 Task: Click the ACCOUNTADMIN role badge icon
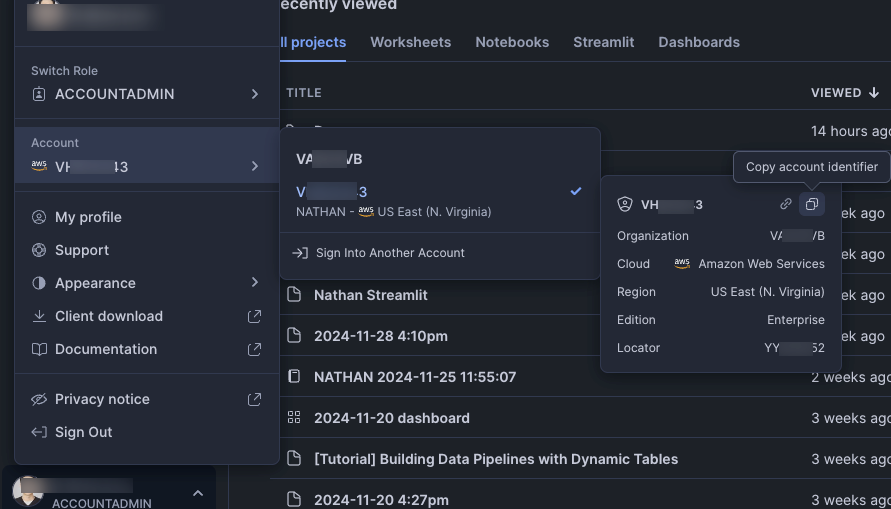pos(39,94)
